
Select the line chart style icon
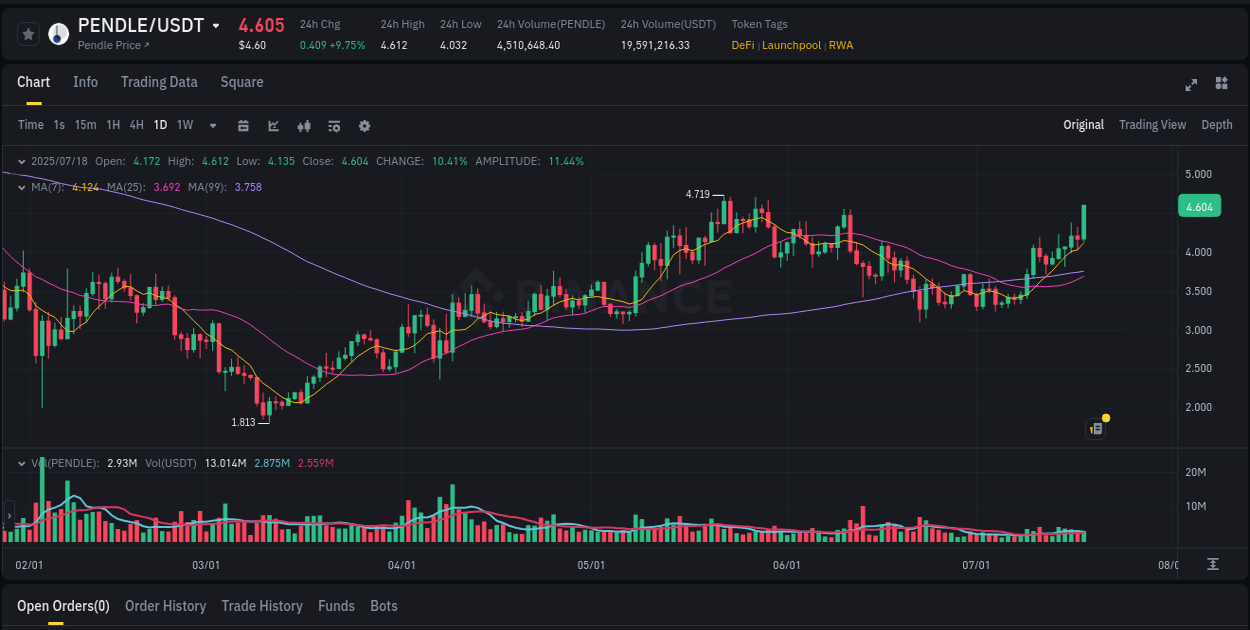coord(272,126)
